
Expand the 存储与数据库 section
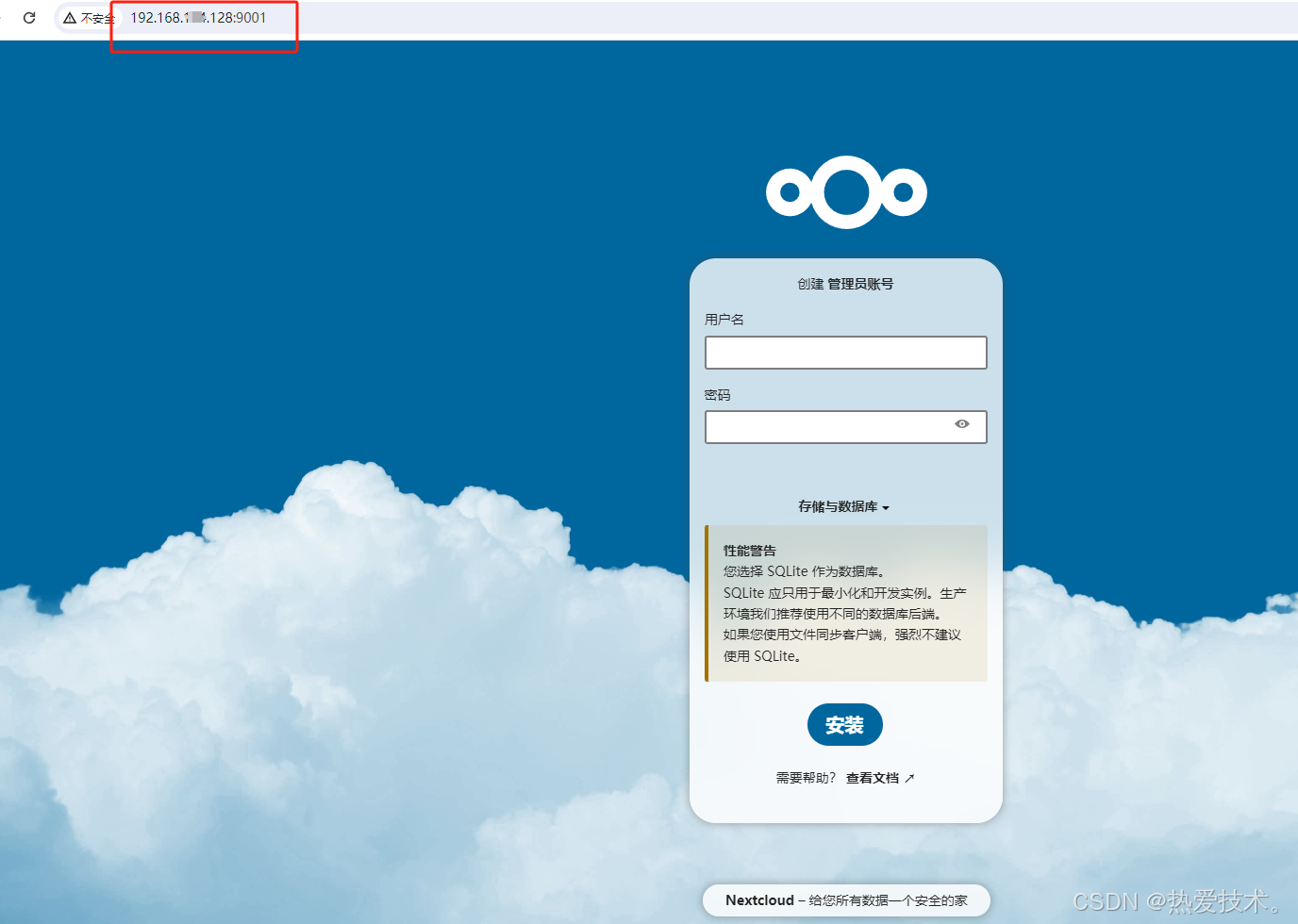[844, 506]
